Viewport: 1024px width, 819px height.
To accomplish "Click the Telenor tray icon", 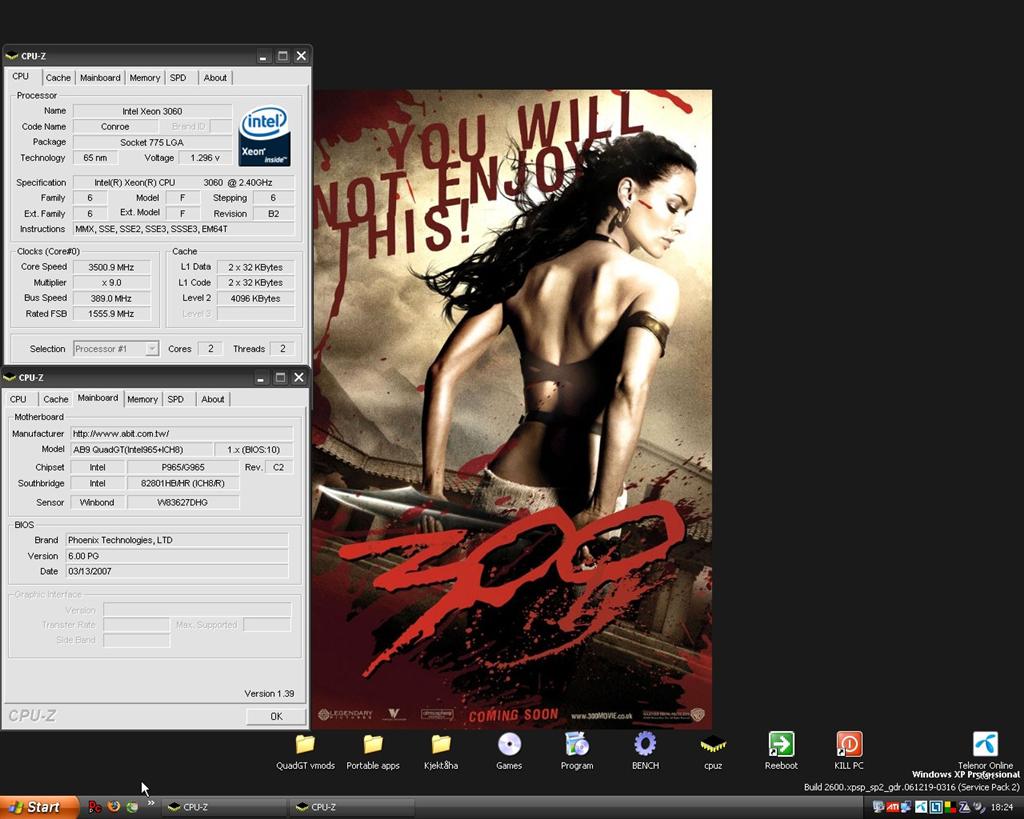I will click(921, 807).
